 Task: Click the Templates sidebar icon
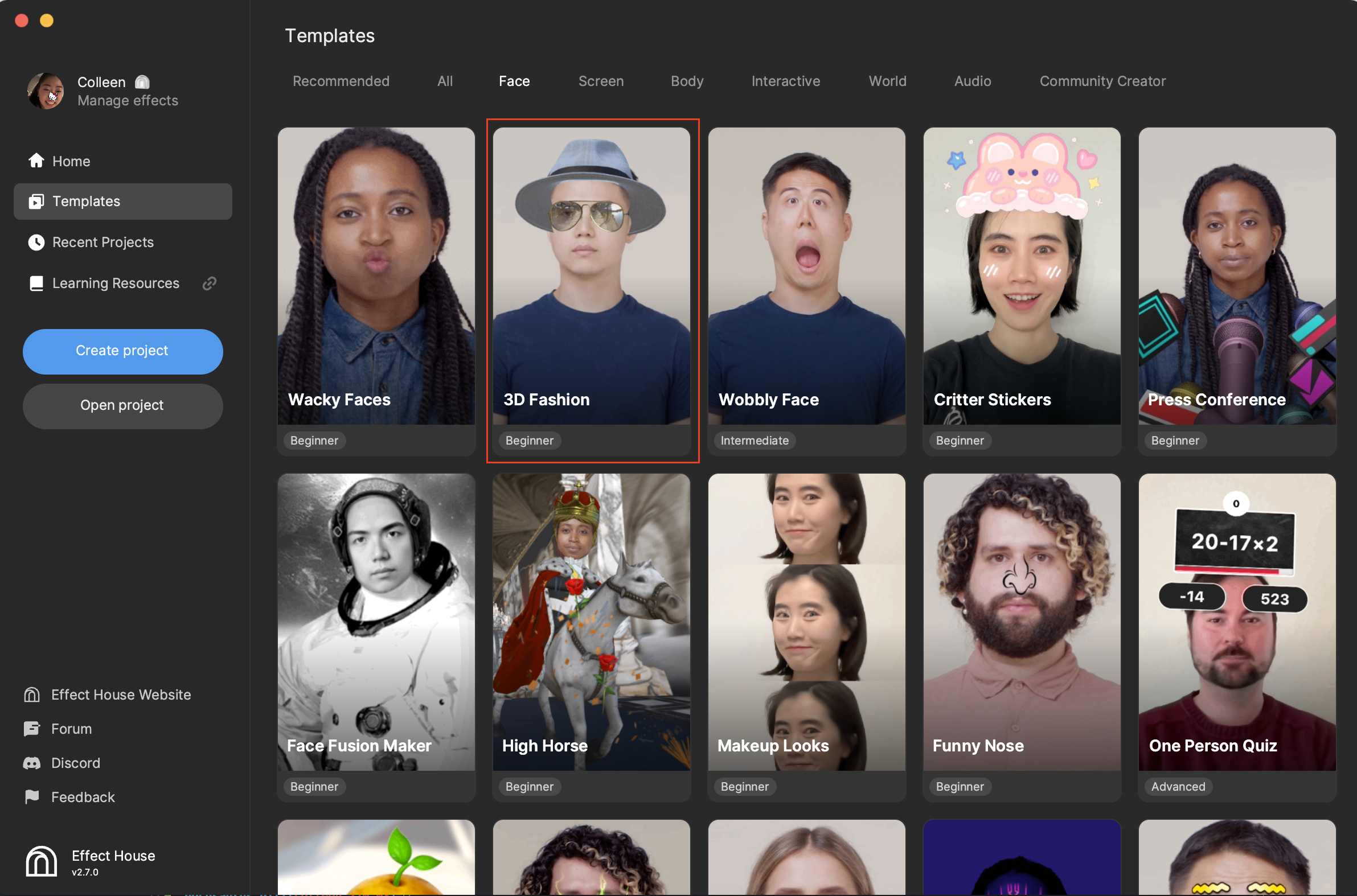click(35, 201)
